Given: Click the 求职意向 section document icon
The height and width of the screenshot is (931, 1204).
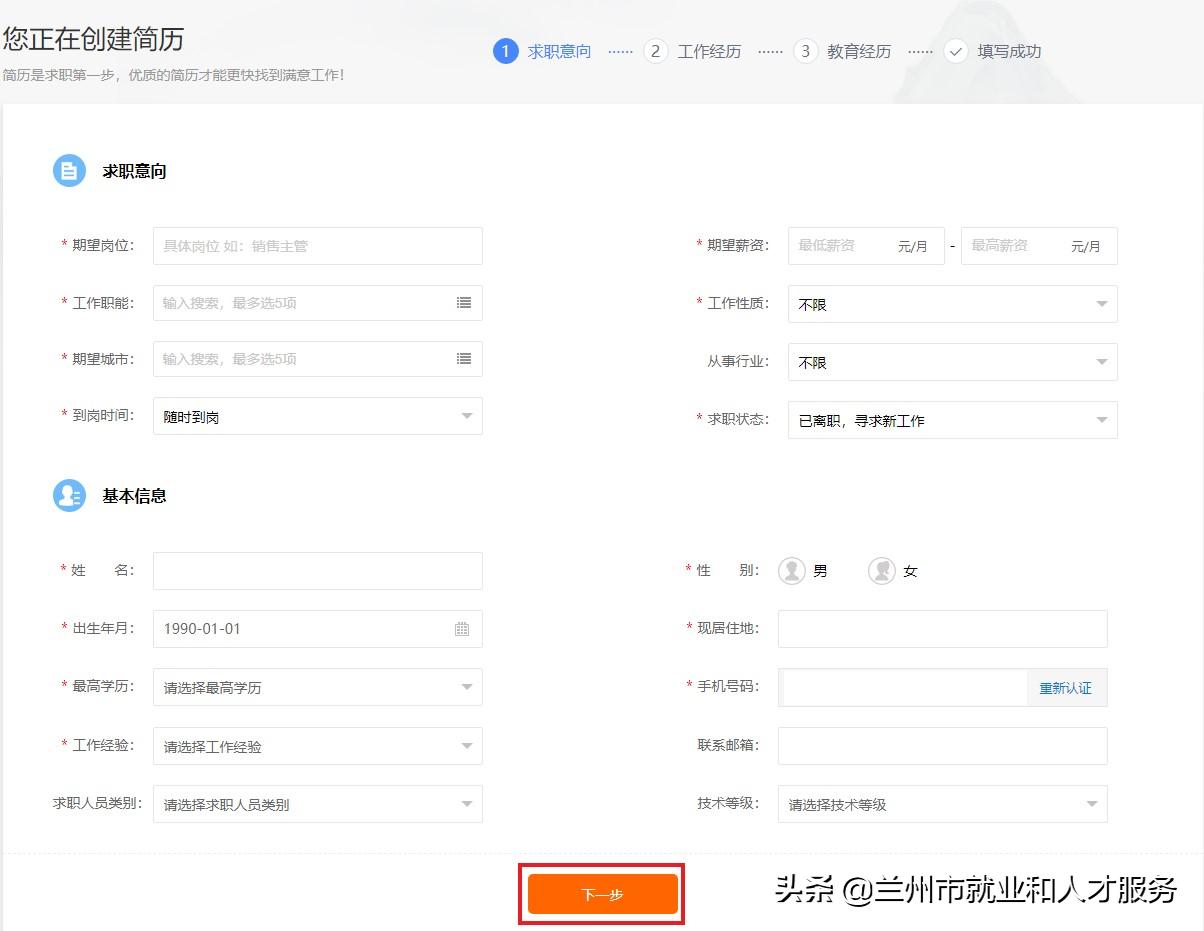Looking at the screenshot, I should pyautogui.click(x=69, y=170).
